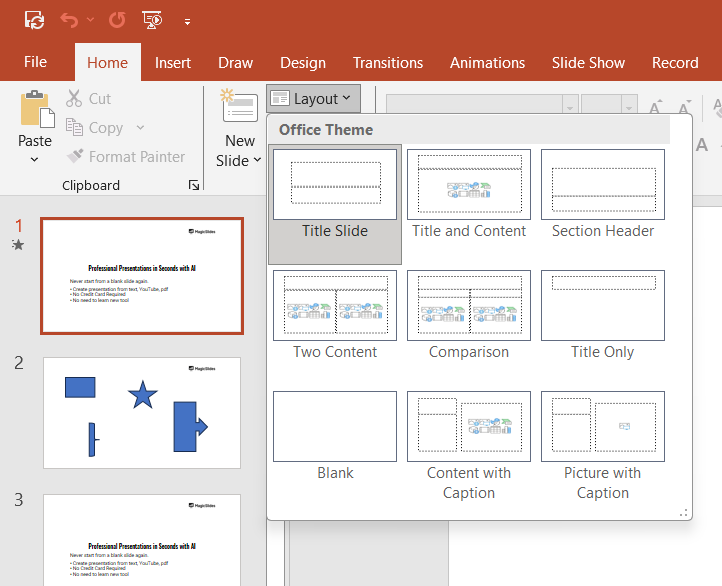The height and width of the screenshot is (586, 722).
Task: Switch to the Insert tab
Action: [x=173, y=62]
